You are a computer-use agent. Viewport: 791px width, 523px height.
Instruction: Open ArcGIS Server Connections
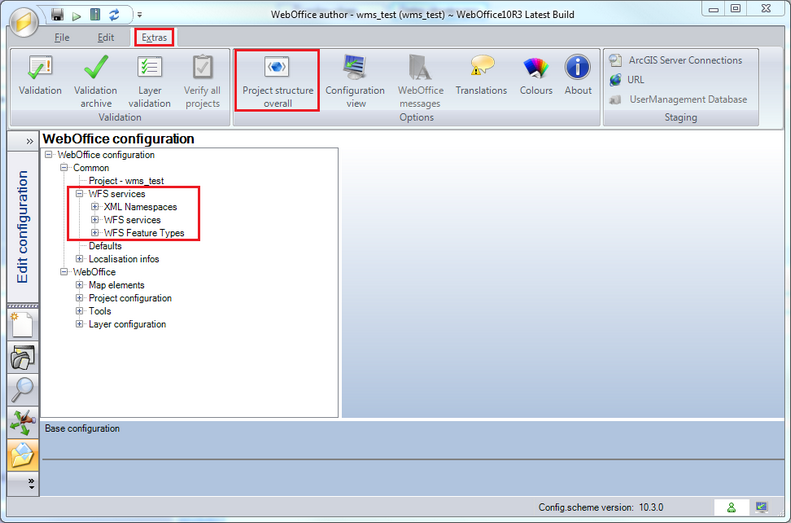click(x=676, y=61)
